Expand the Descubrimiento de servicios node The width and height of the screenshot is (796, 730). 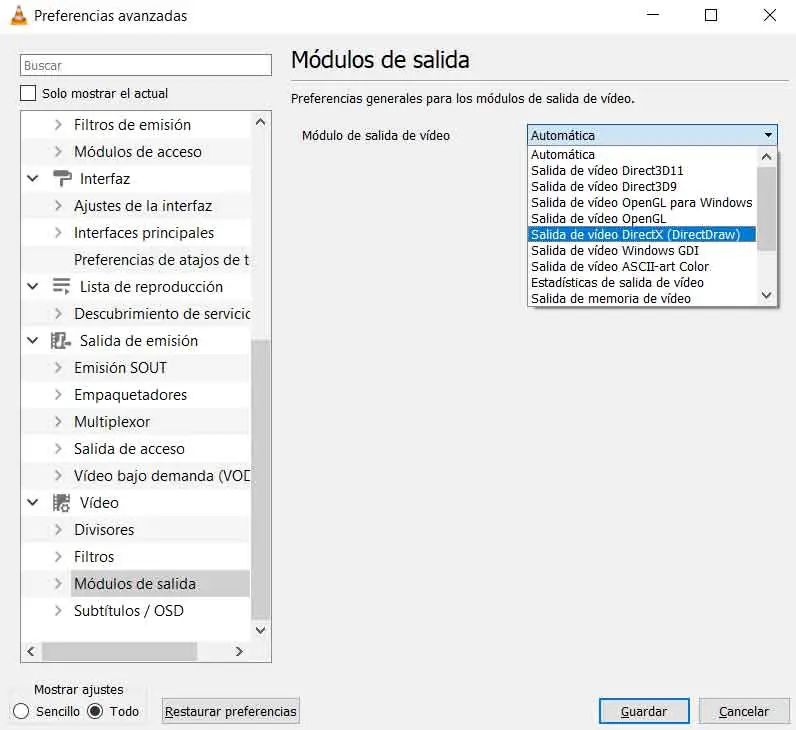point(58,314)
